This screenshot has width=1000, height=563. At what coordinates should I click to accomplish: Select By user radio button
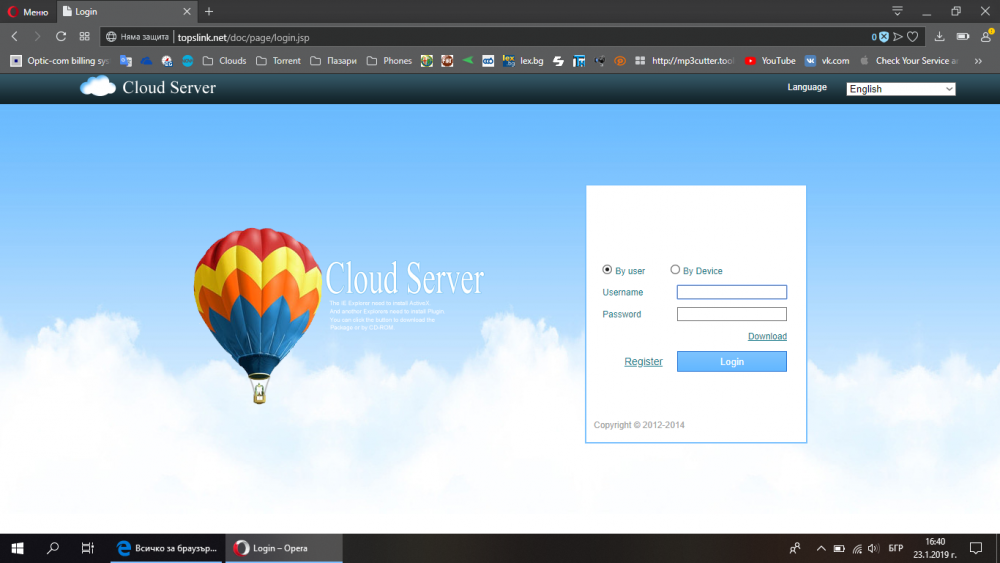click(x=607, y=270)
